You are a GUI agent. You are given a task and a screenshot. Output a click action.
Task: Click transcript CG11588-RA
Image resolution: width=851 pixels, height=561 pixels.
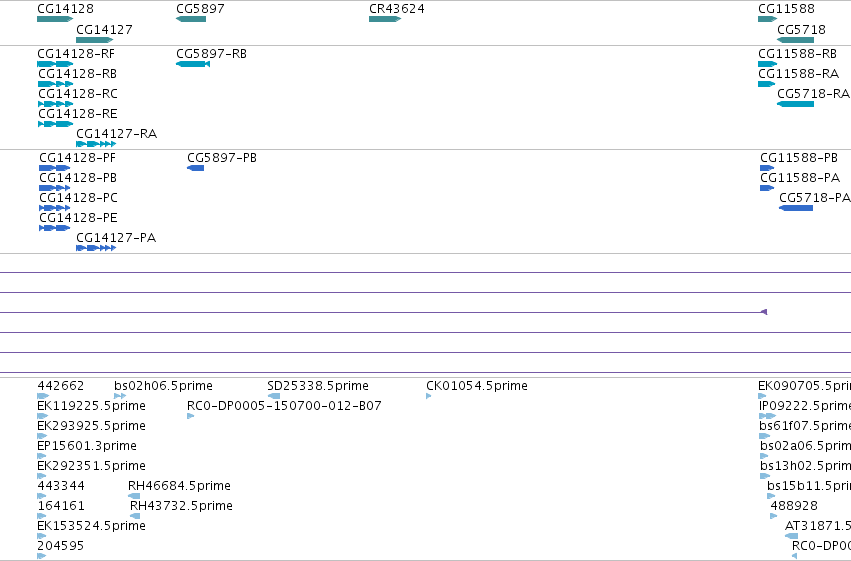[x=766, y=84]
